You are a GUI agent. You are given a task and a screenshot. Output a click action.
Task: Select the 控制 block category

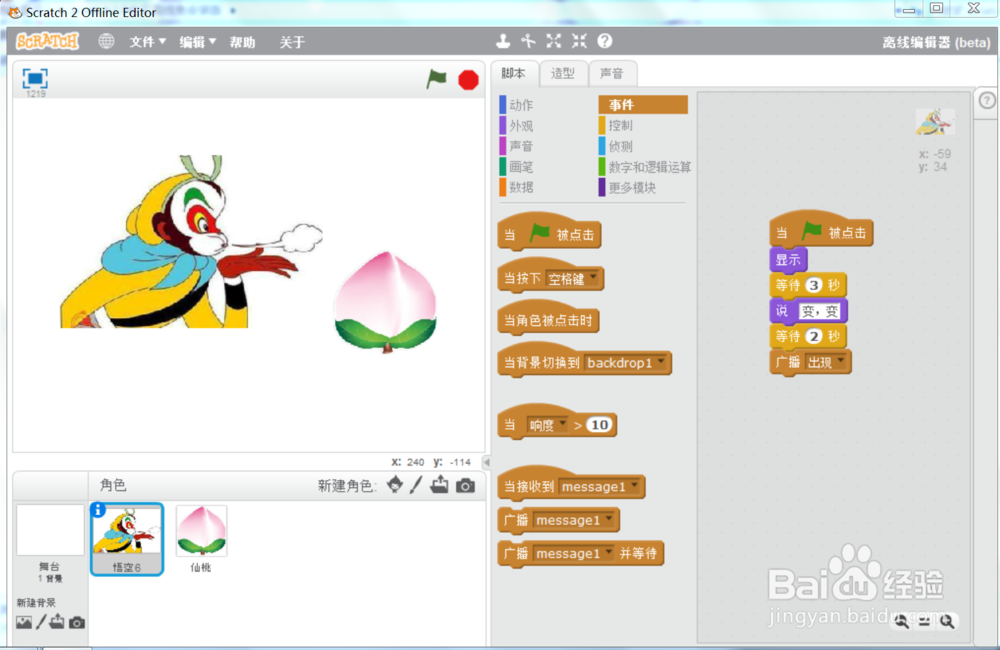[616, 126]
